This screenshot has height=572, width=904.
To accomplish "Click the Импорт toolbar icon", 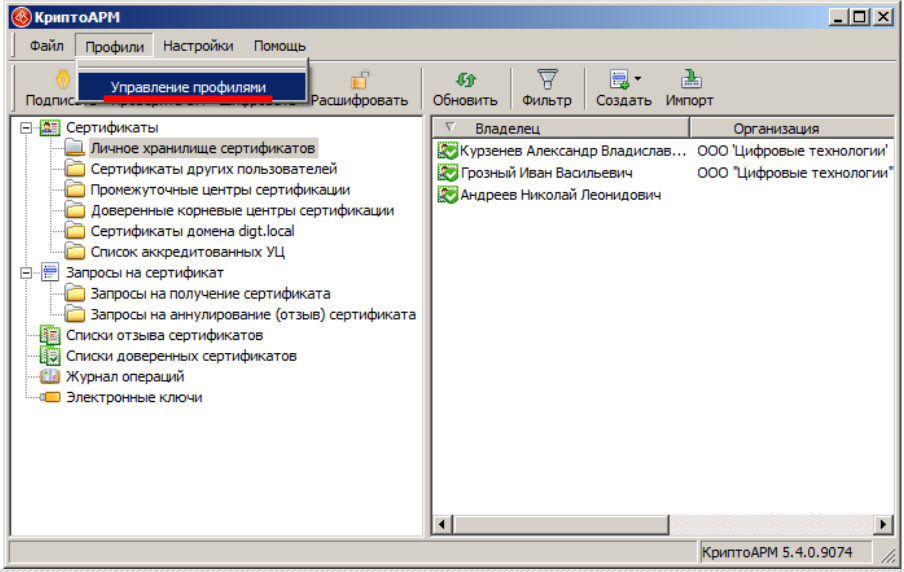I will coord(691,80).
